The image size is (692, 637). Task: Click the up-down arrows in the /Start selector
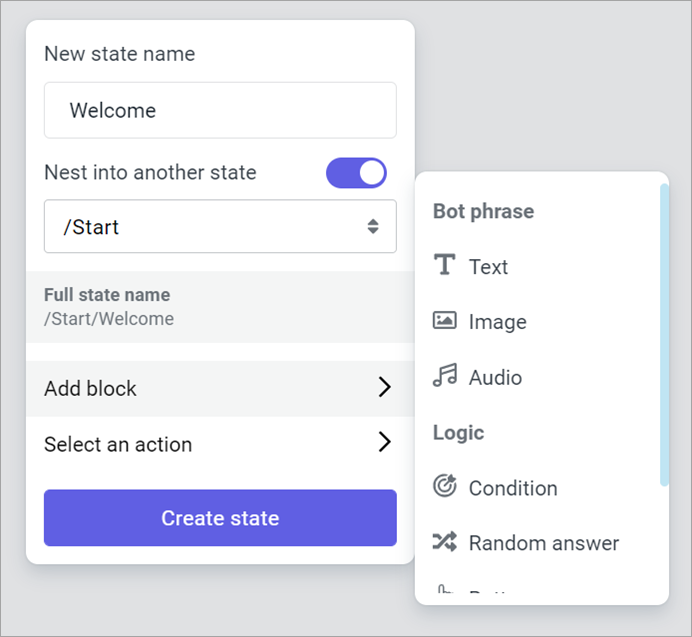pyautogui.click(x=373, y=227)
